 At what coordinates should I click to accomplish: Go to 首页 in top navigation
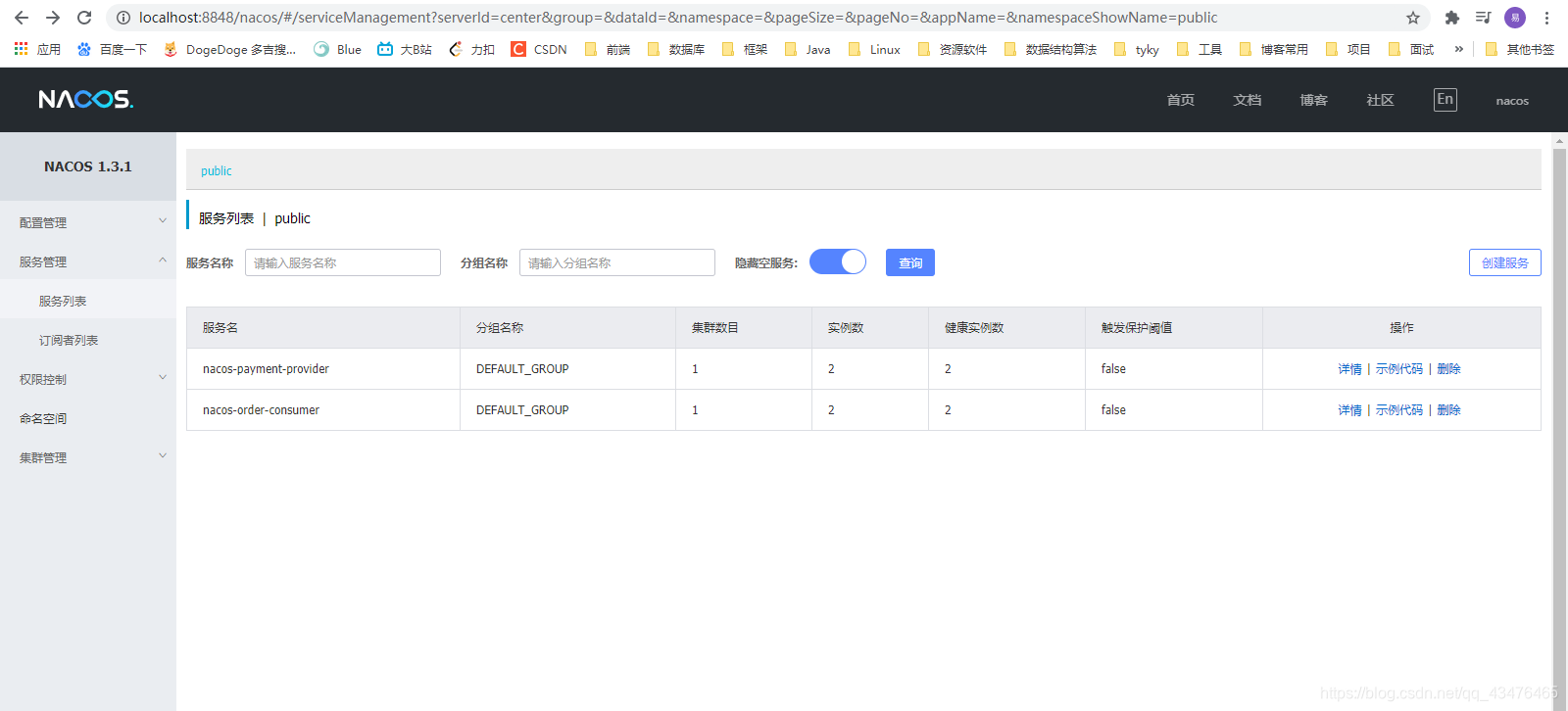click(x=1181, y=100)
